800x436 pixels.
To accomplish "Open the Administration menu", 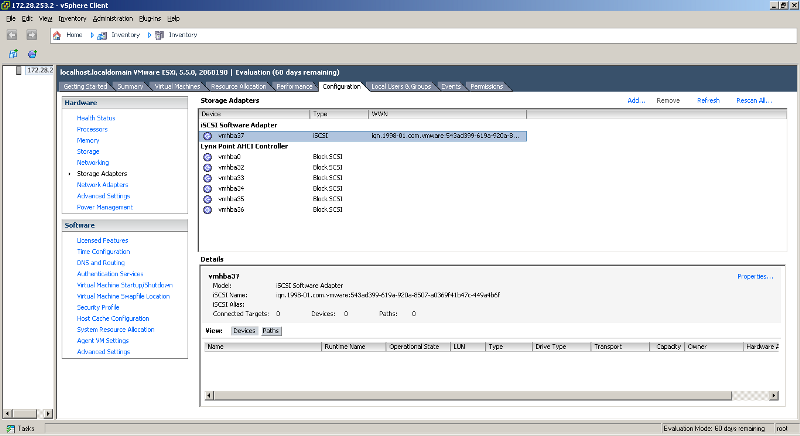I will point(113,18).
